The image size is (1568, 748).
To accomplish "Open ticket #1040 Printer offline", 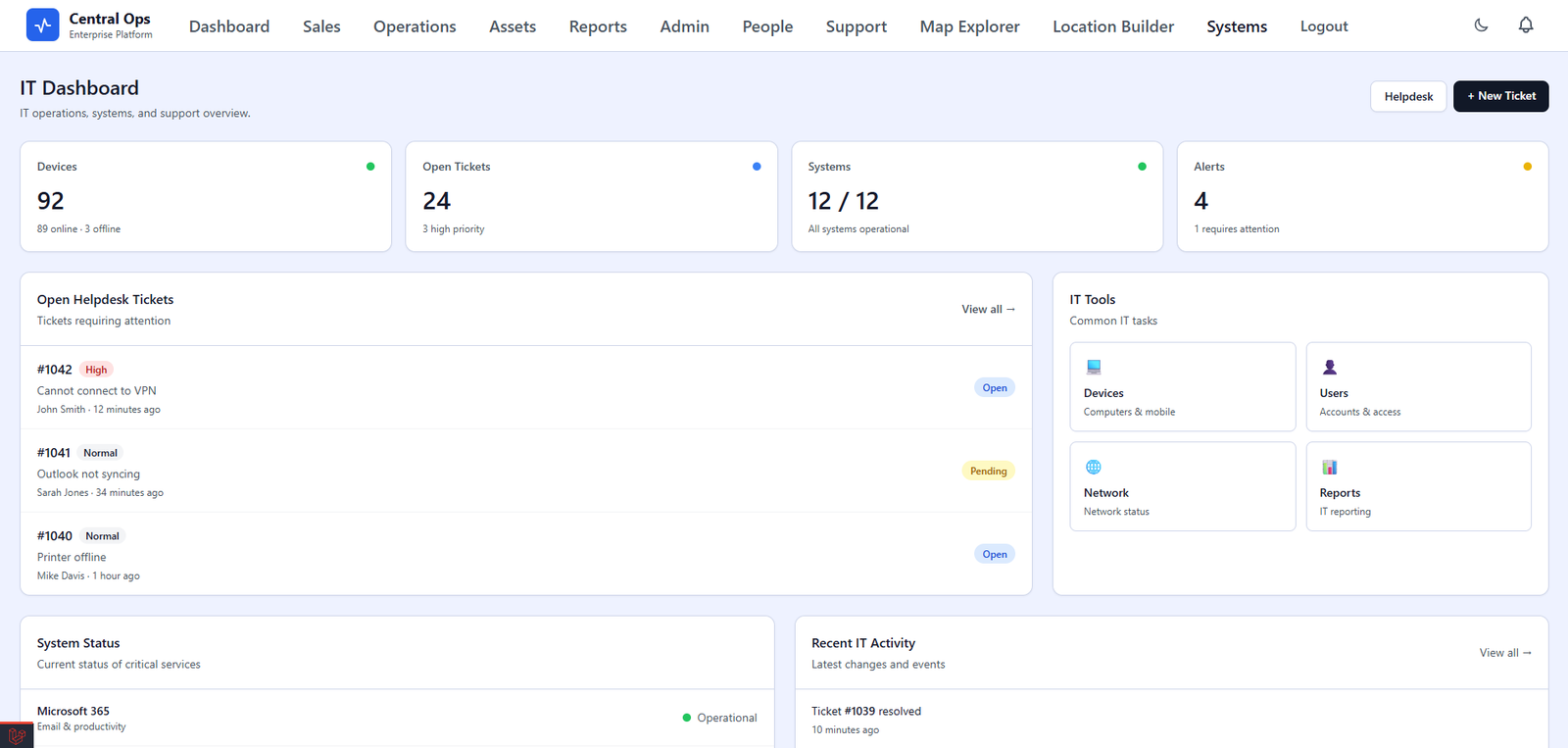I will click(x=526, y=554).
